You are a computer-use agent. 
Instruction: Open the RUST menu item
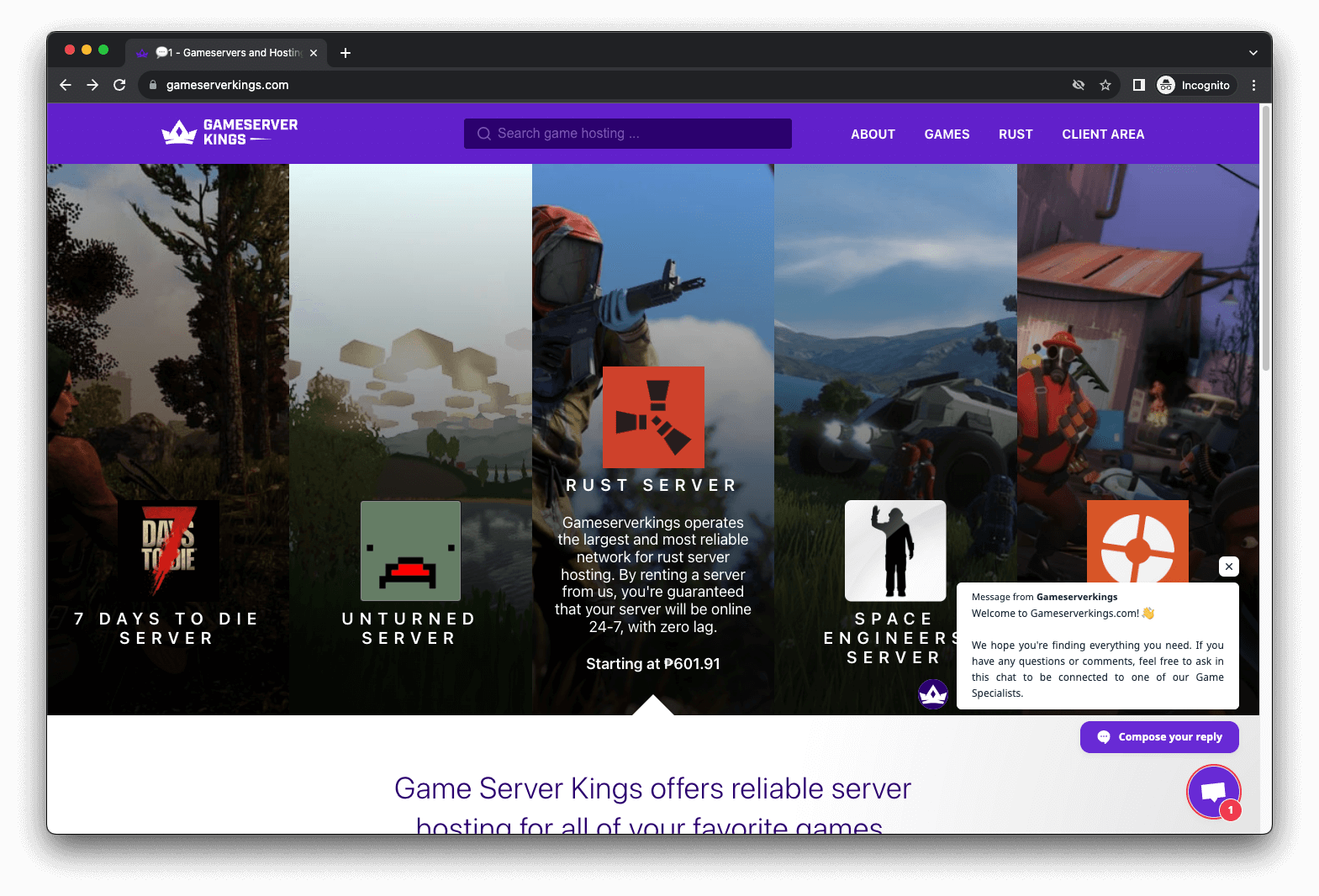click(1016, 134)
